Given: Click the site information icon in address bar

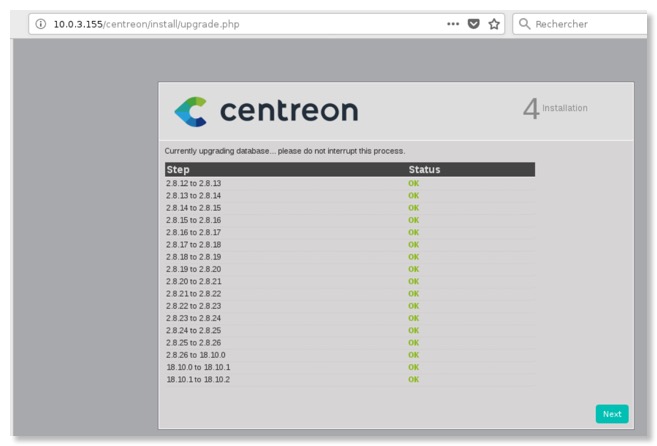Looking at the screenshot, I should (40, 24).
